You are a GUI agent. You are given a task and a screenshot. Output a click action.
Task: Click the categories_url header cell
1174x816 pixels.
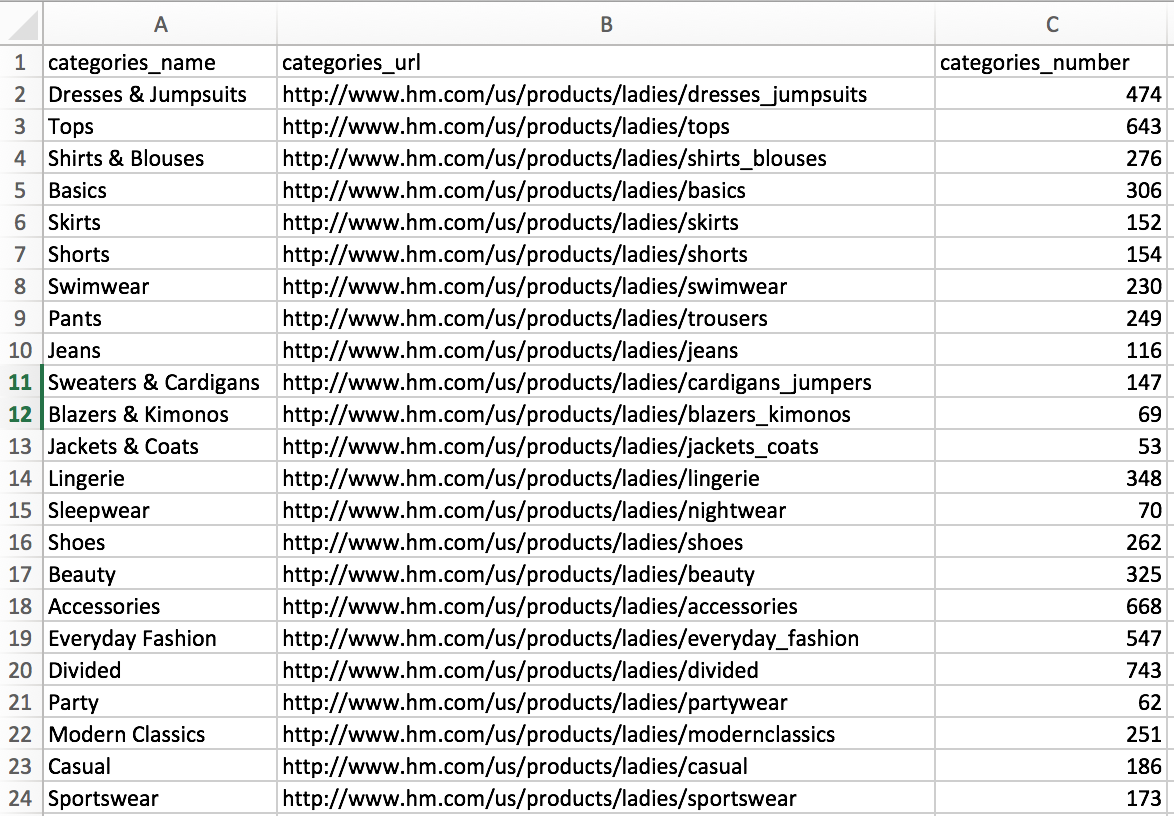606,62
